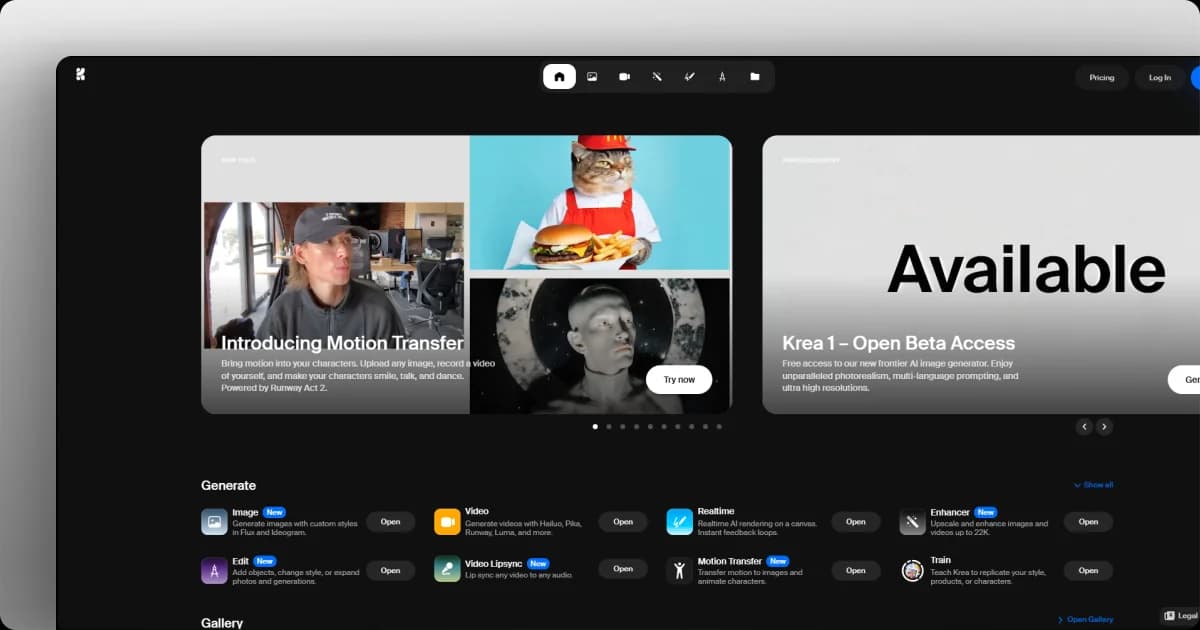Click the silver statue head image
Image resolution: width=1200 pixels, height=630 pixels.
[x=600, y=345]
